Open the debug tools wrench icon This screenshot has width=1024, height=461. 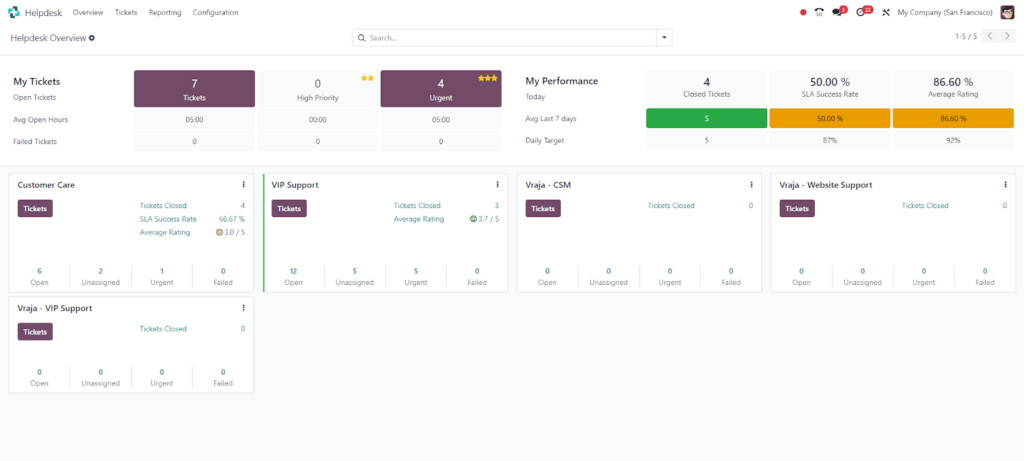point(885,12)
